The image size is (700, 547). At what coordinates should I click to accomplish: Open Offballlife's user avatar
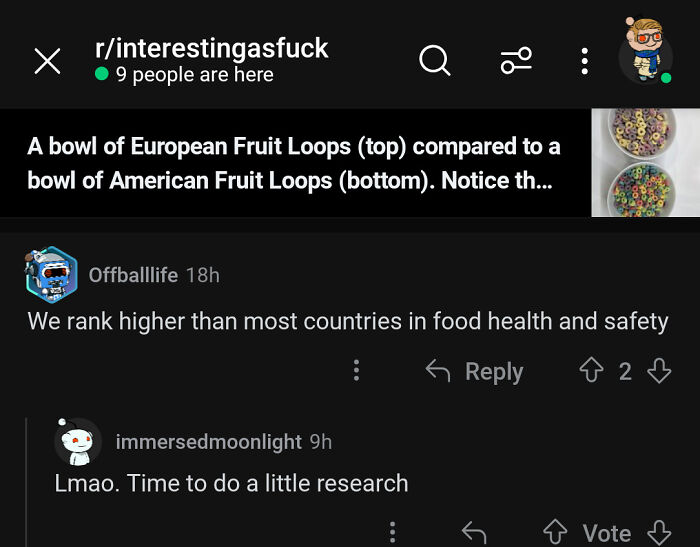51,274
